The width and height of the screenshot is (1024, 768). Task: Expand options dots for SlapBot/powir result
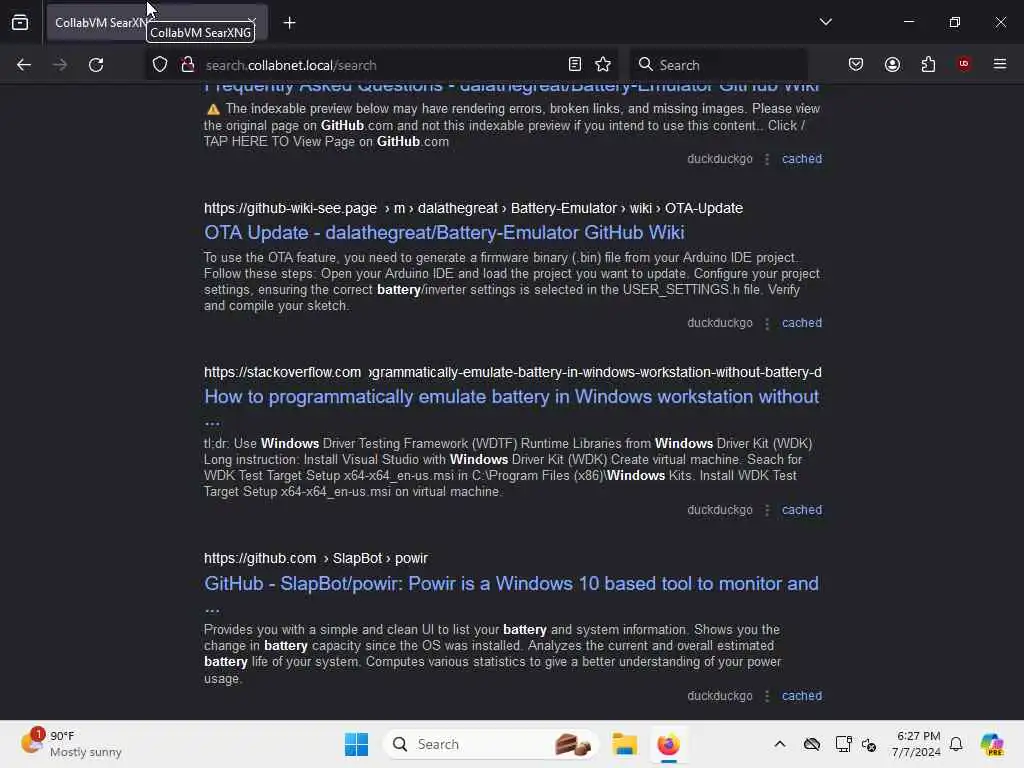767,696
